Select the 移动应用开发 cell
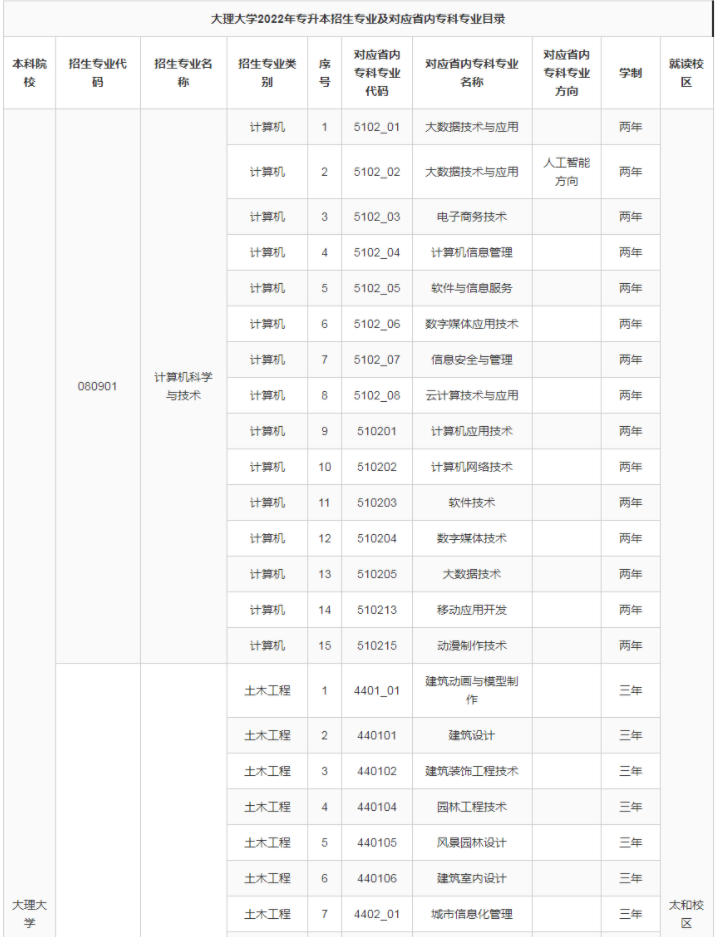 pos(472,610)
